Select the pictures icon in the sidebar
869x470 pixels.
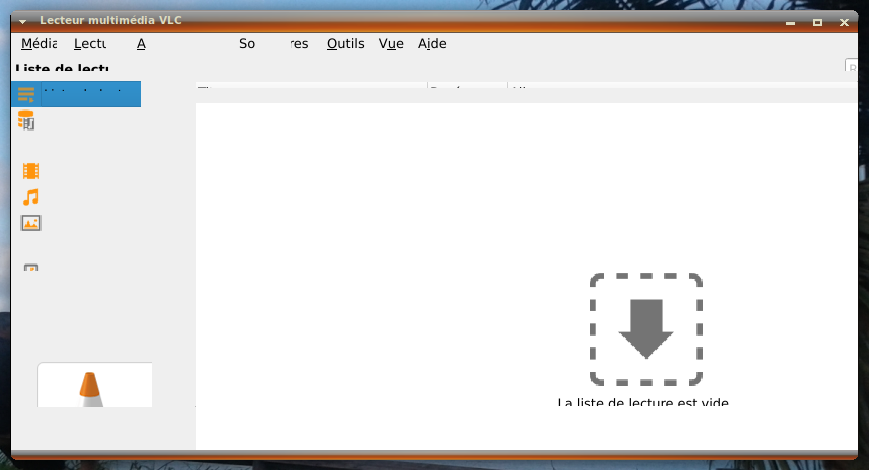pos(31,223)
